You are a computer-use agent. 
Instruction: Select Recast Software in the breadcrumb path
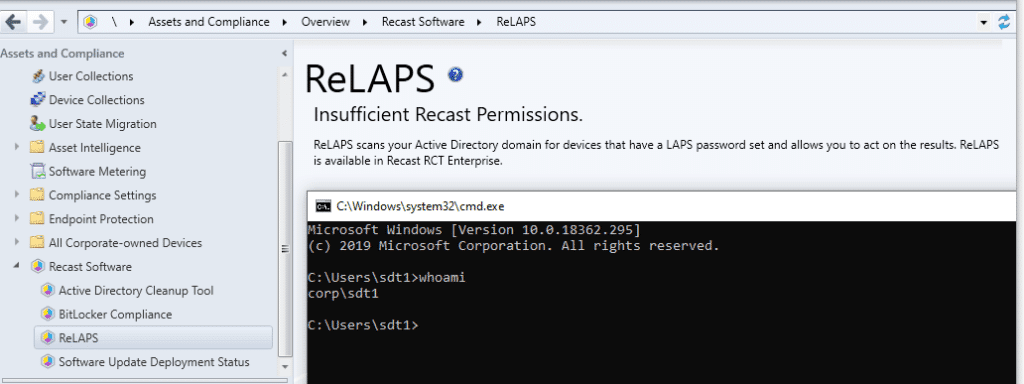pos(423,22)
